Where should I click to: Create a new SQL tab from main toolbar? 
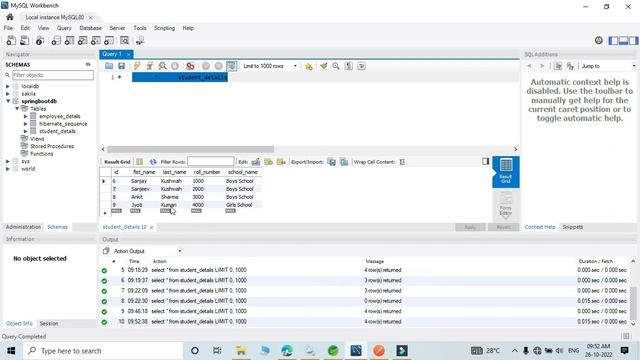(x=11, y=40)
